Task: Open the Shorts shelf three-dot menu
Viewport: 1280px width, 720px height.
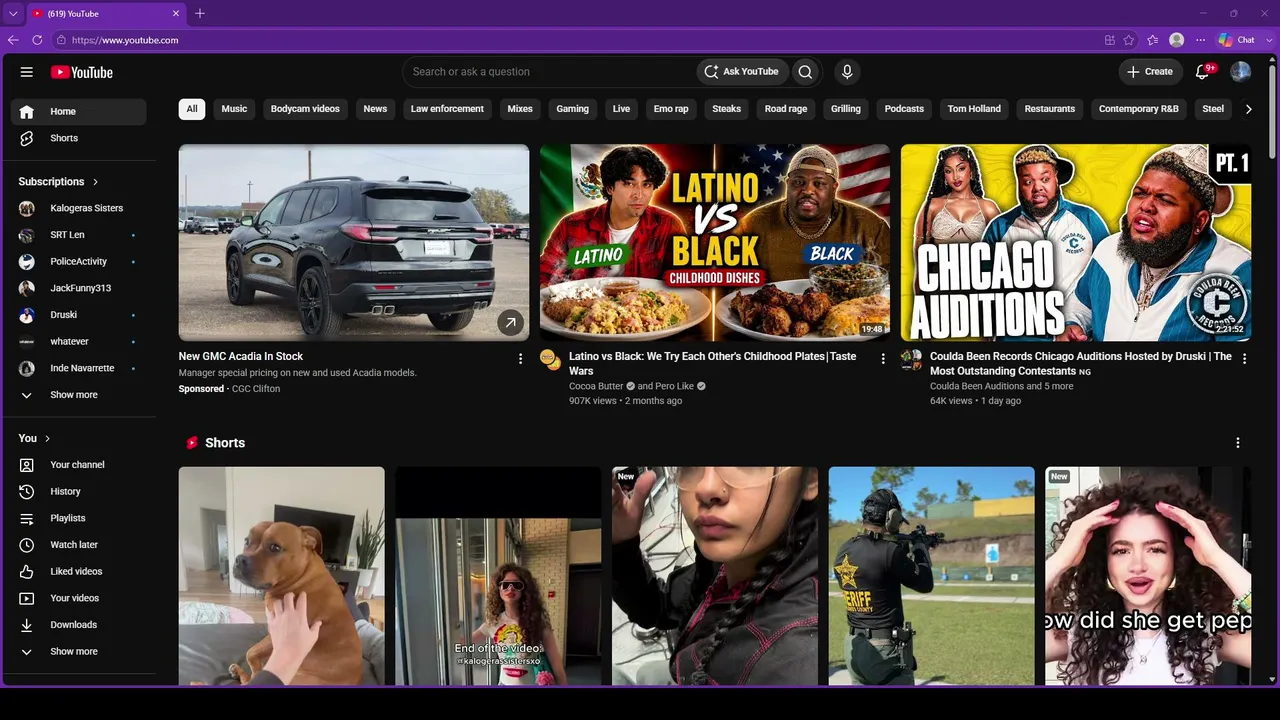Action: point(1238,443)
